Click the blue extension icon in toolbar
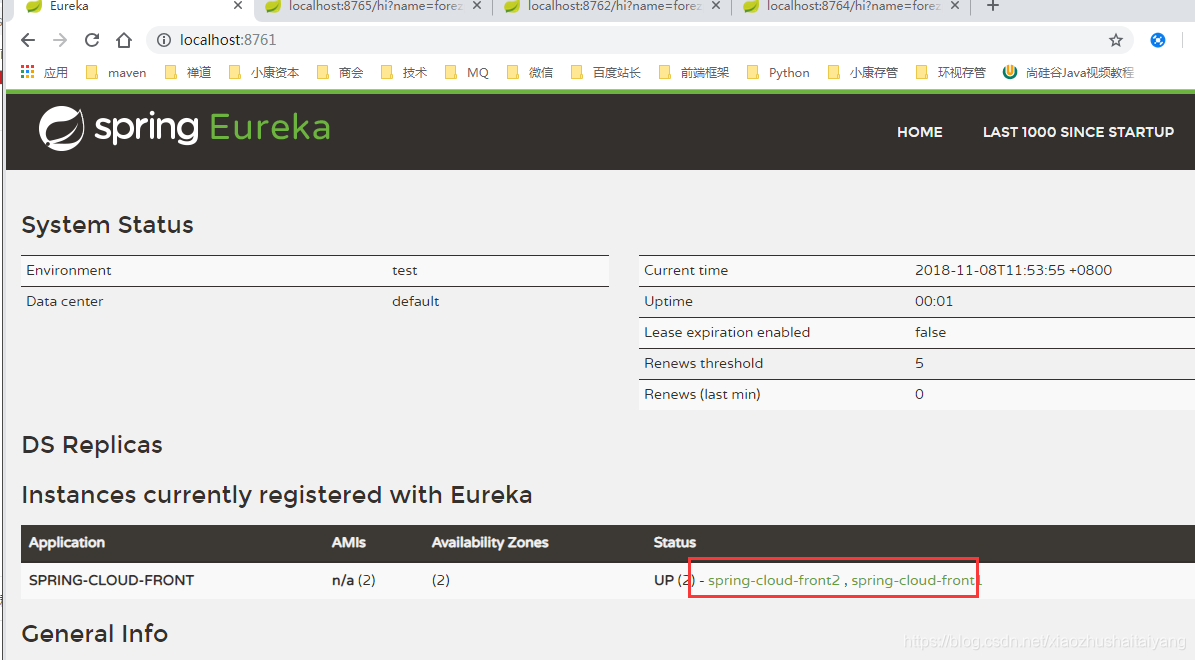 click(x=1158, y=40)
